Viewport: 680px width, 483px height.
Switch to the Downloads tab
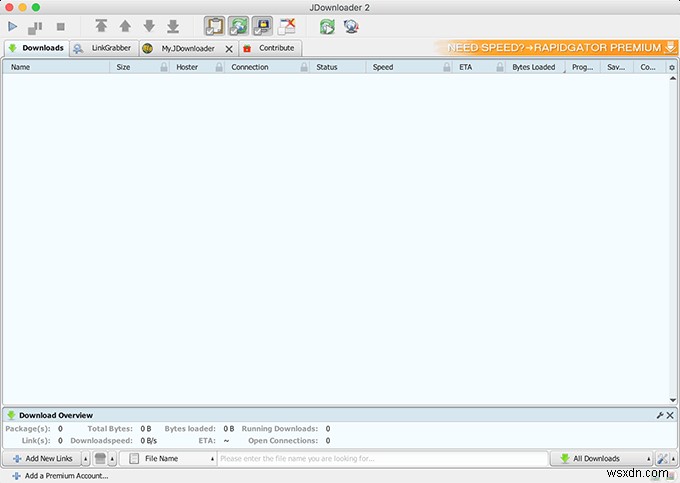(x=36, y=48)
